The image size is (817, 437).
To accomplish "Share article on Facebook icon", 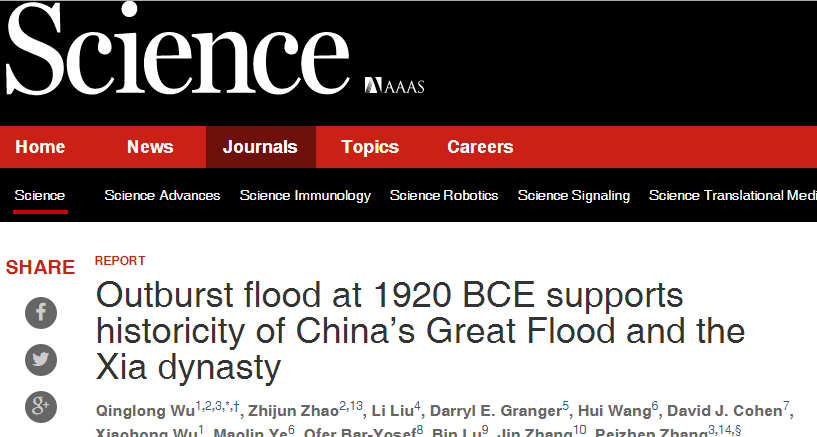I will 41,313.
